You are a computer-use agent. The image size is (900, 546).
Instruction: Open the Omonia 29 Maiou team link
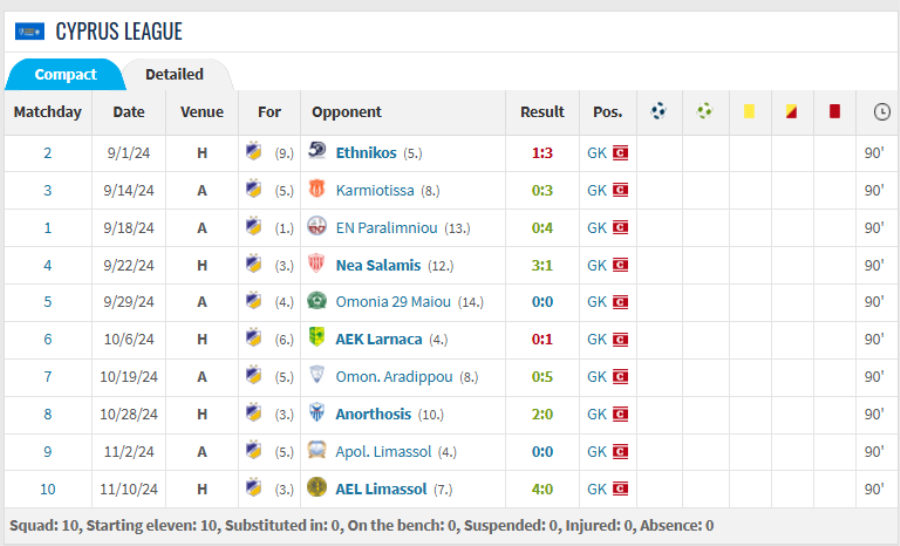[x=393, y=302]
